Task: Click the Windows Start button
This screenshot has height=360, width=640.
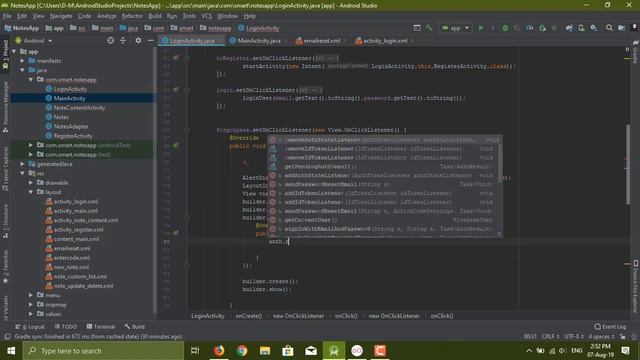Action: (11, 351)
